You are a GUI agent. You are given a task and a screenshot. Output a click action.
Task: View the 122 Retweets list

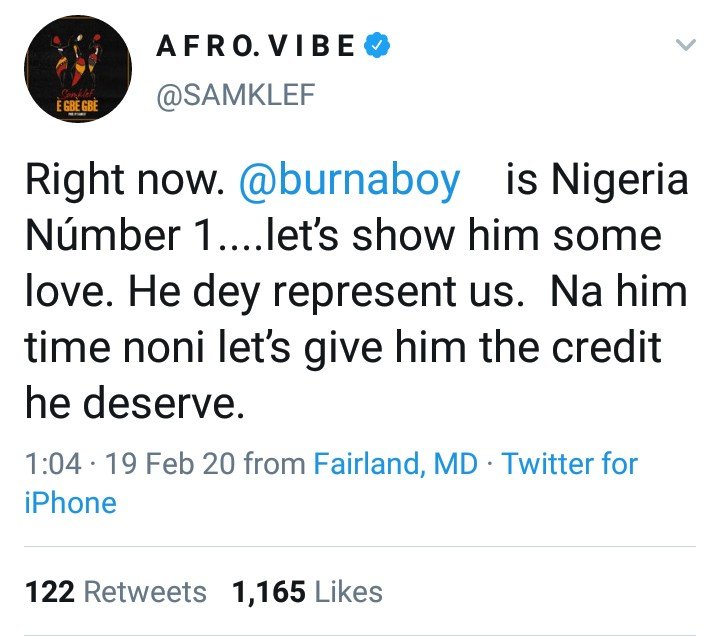113,591
